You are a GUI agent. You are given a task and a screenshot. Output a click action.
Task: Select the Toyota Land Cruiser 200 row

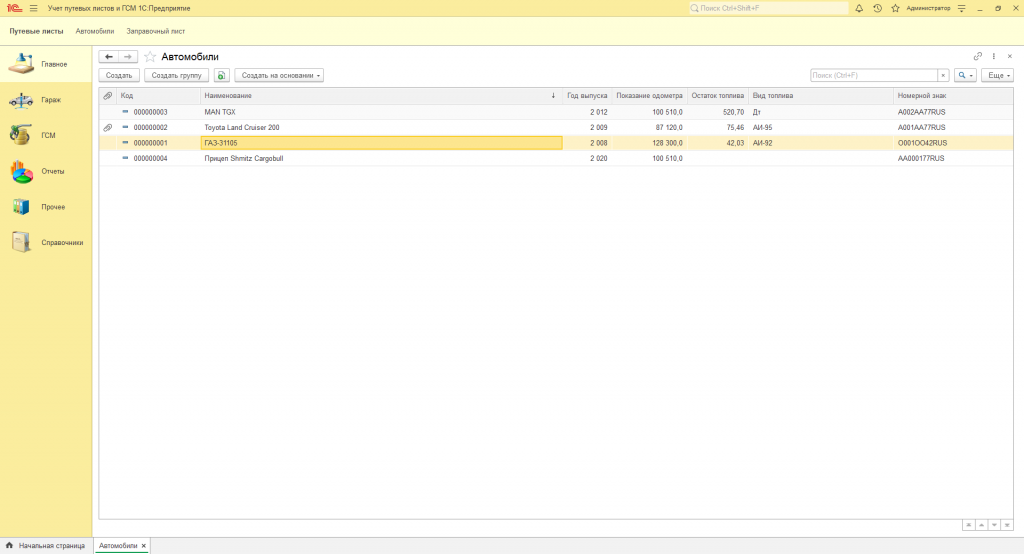(556, 127)
